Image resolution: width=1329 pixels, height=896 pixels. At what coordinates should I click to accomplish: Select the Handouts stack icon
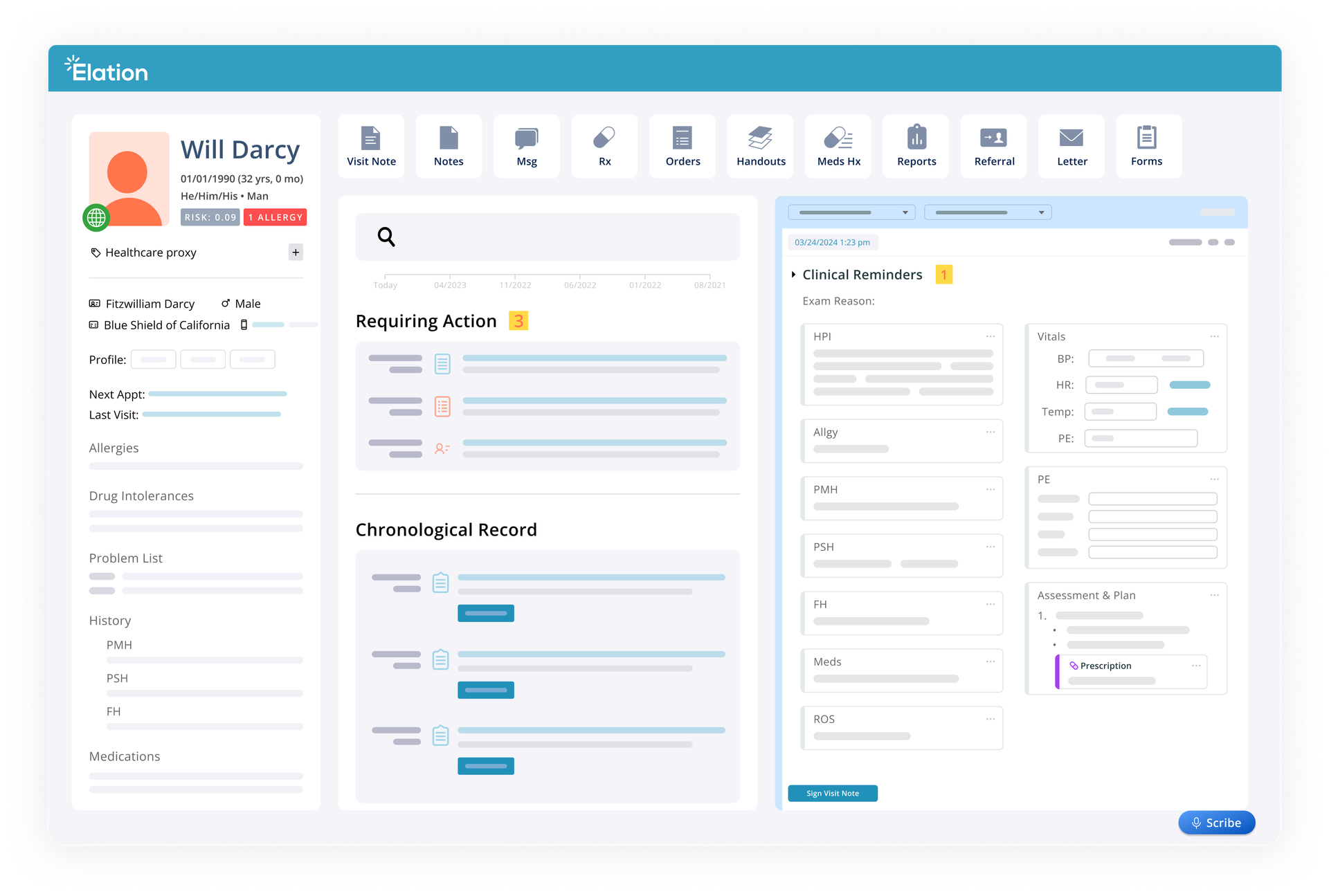760,138
